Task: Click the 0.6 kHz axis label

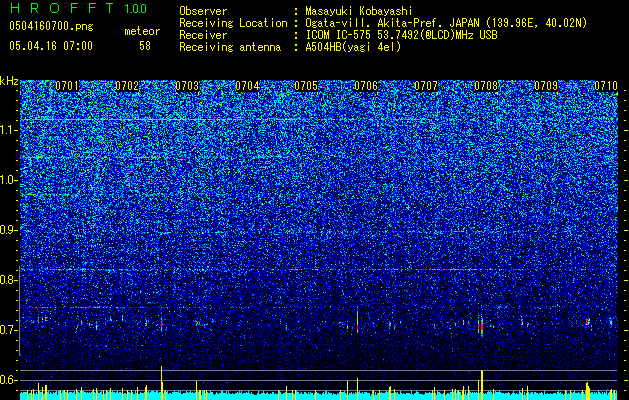Action: pos(7,380)
